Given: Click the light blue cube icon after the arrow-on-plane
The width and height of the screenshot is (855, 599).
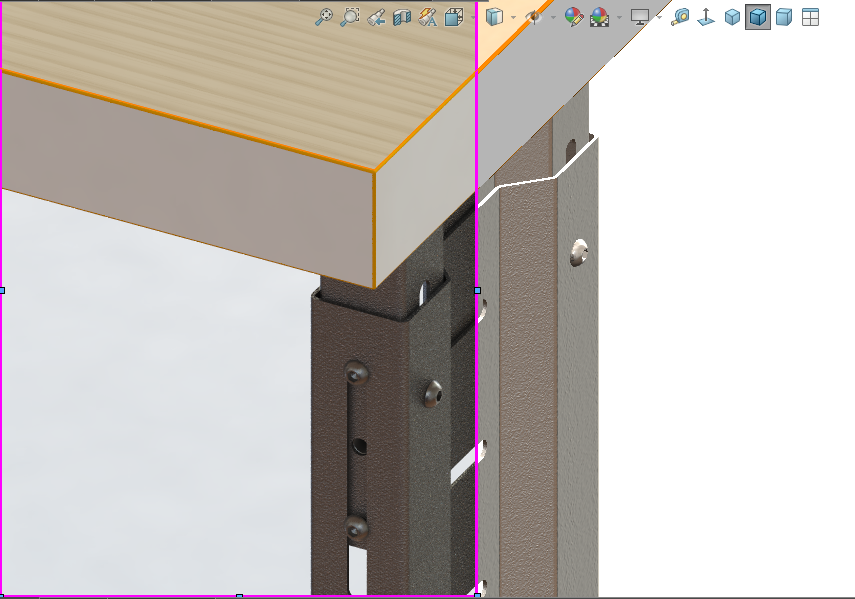Looking at the screenshot, I should [732, 17].
